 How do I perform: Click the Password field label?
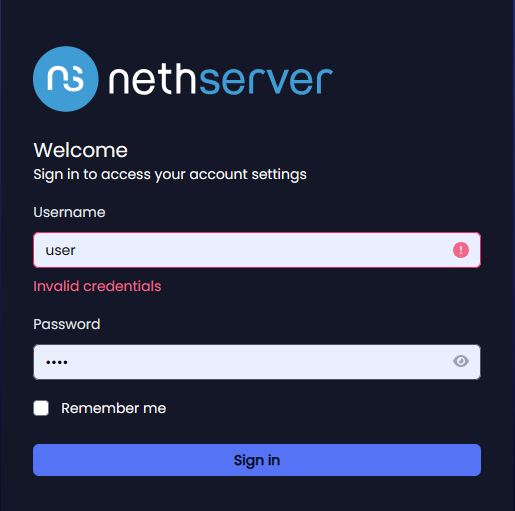tap(67, 324)
